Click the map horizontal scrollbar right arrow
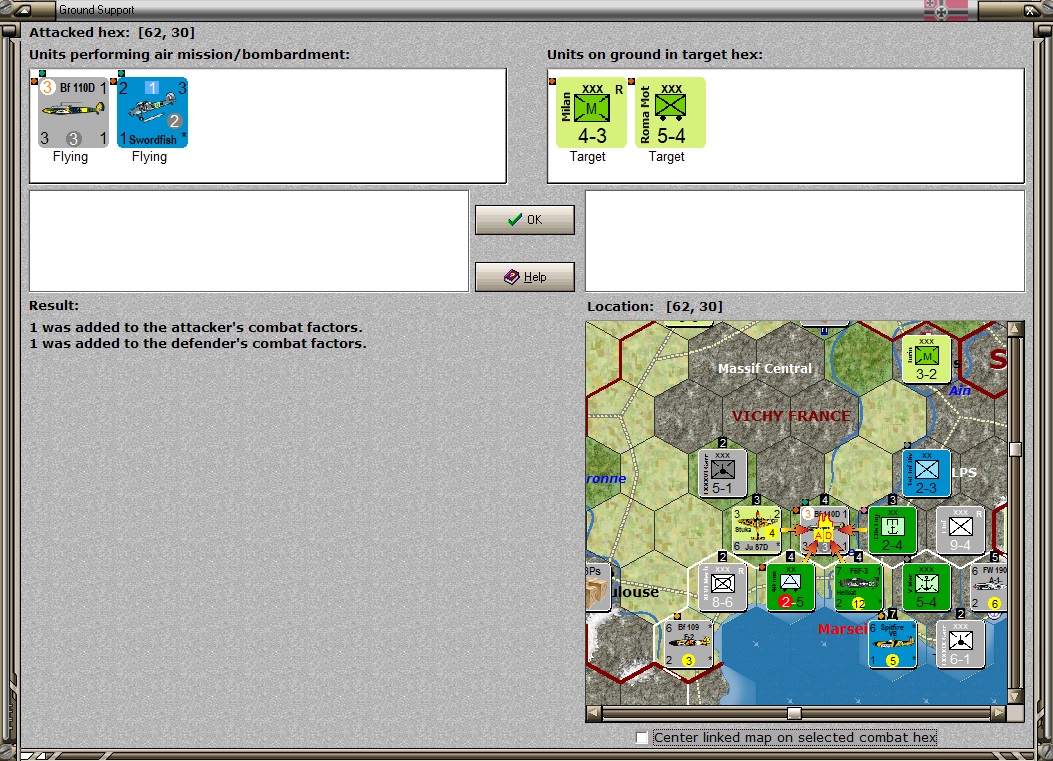Screen dimensions: 1053x761 pos(999,713)
